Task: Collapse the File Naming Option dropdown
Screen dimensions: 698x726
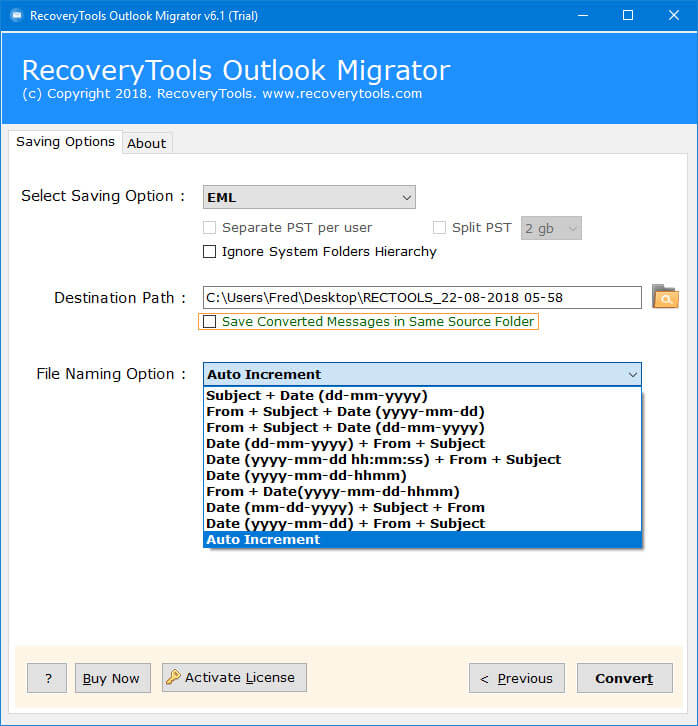Action: (x=632, y=374)
